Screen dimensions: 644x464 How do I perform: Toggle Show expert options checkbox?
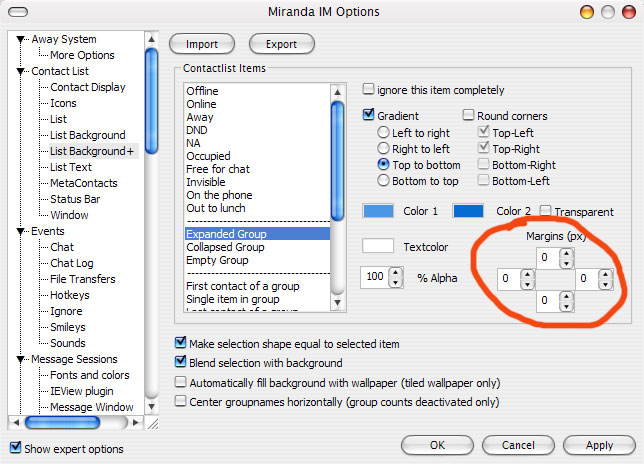pos(16,447)
